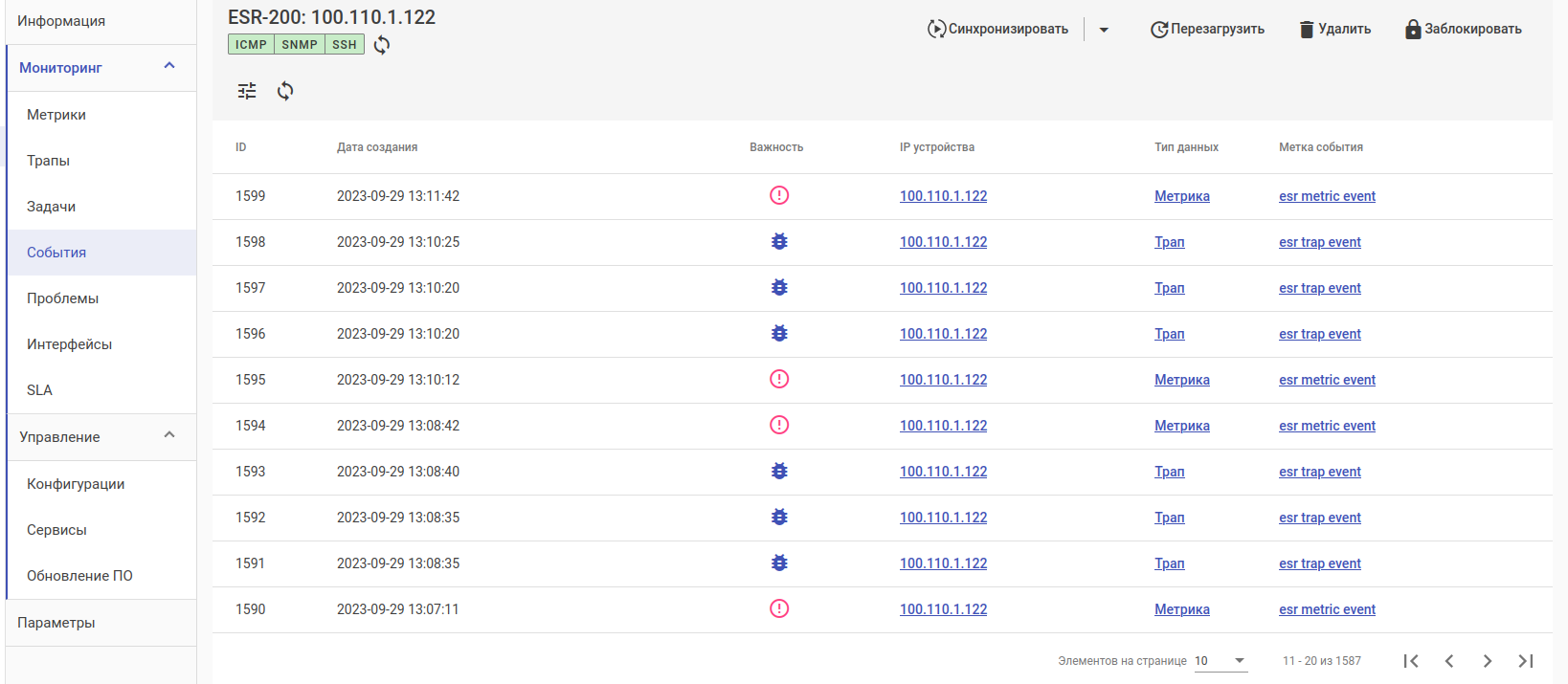
Task: Refresh device status next to SSH badge
Action: point(382,45)
